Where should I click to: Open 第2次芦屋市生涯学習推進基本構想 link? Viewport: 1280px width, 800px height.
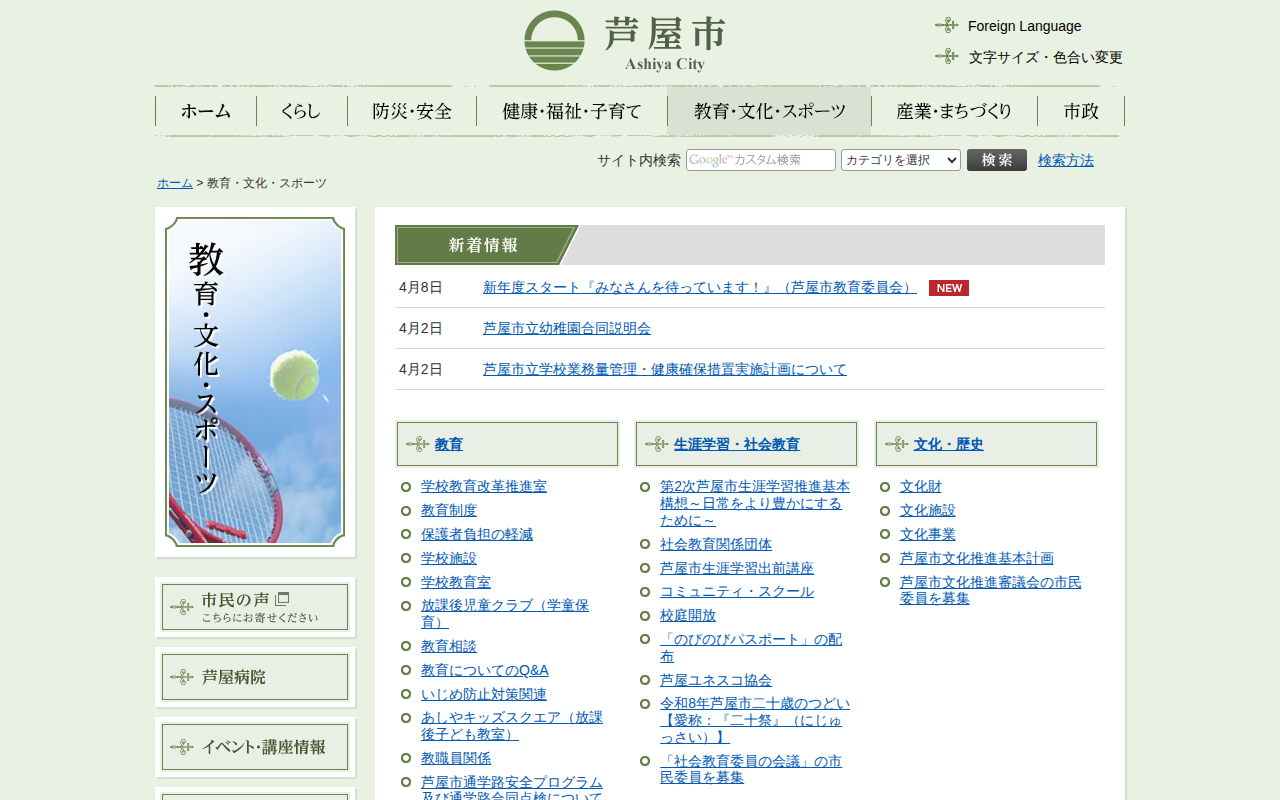(x=755, y=503)
